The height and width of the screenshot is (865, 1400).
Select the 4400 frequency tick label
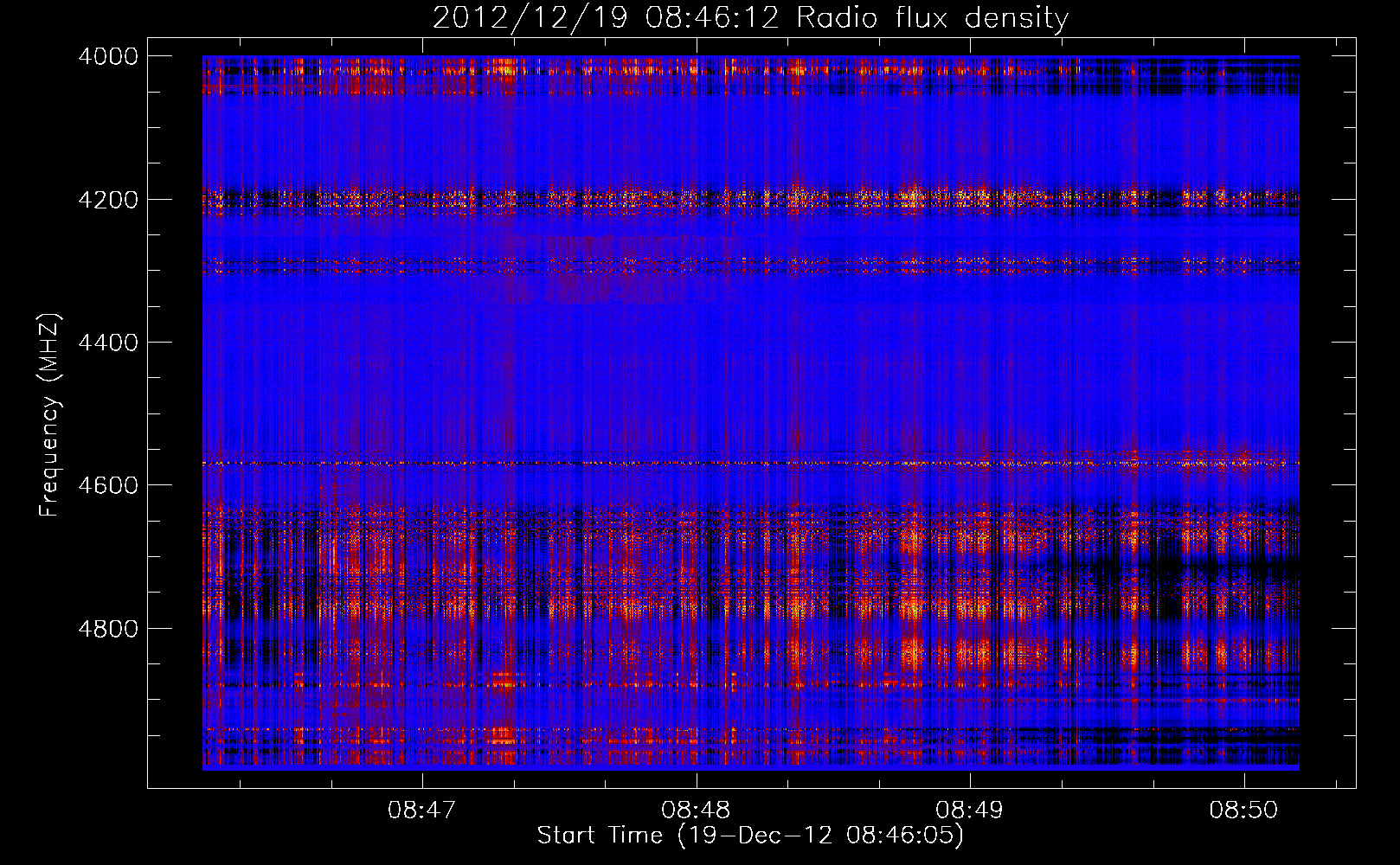[108, 343]
